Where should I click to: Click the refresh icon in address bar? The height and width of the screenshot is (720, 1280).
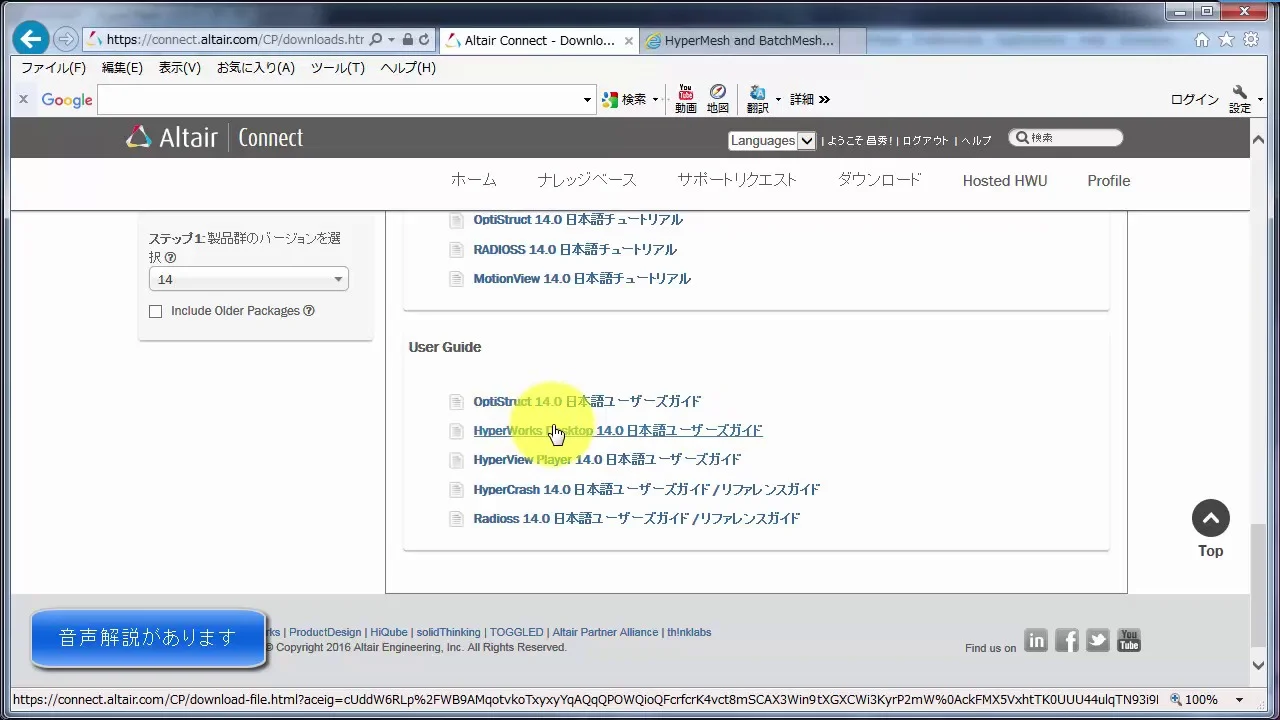[x=424, y=40]
